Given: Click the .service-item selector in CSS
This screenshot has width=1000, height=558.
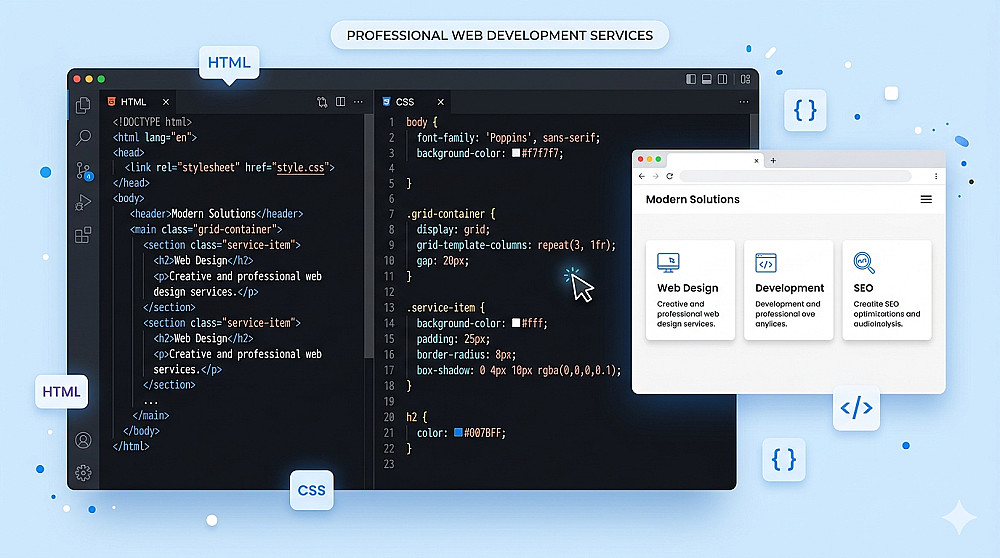Looking at the screenshot, I should pos(441,307).
